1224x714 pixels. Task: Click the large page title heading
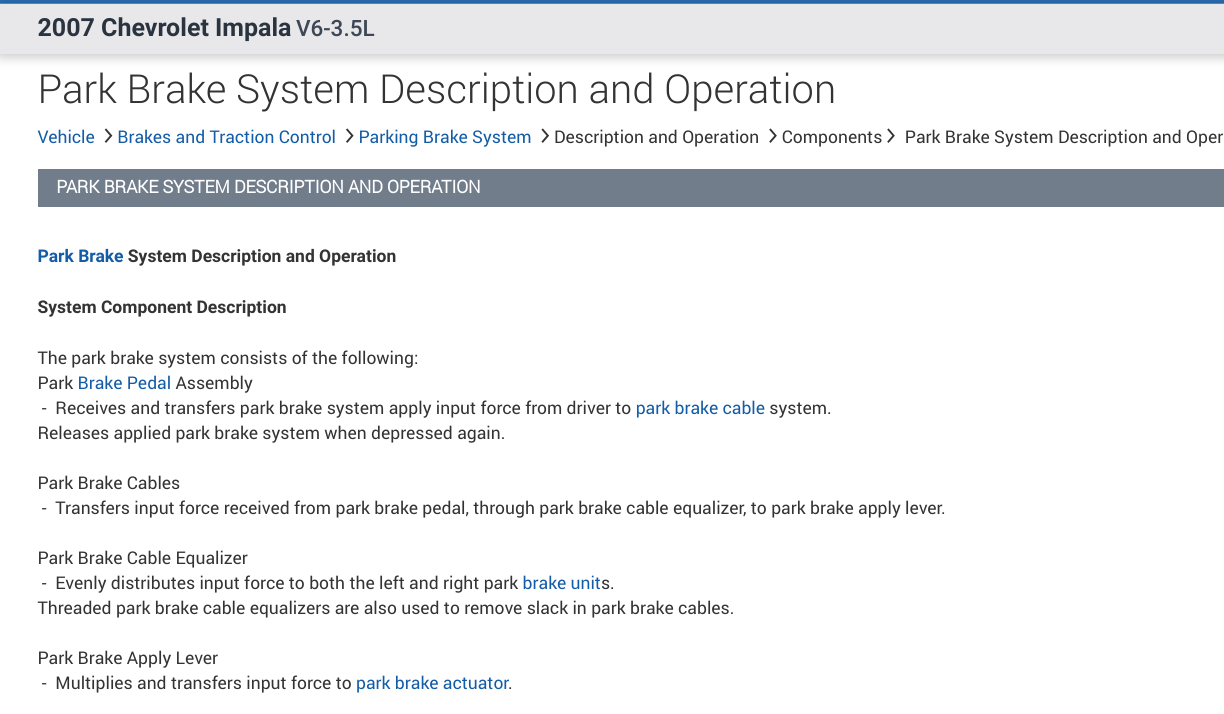pyautogui.click(x=436, y=90)
